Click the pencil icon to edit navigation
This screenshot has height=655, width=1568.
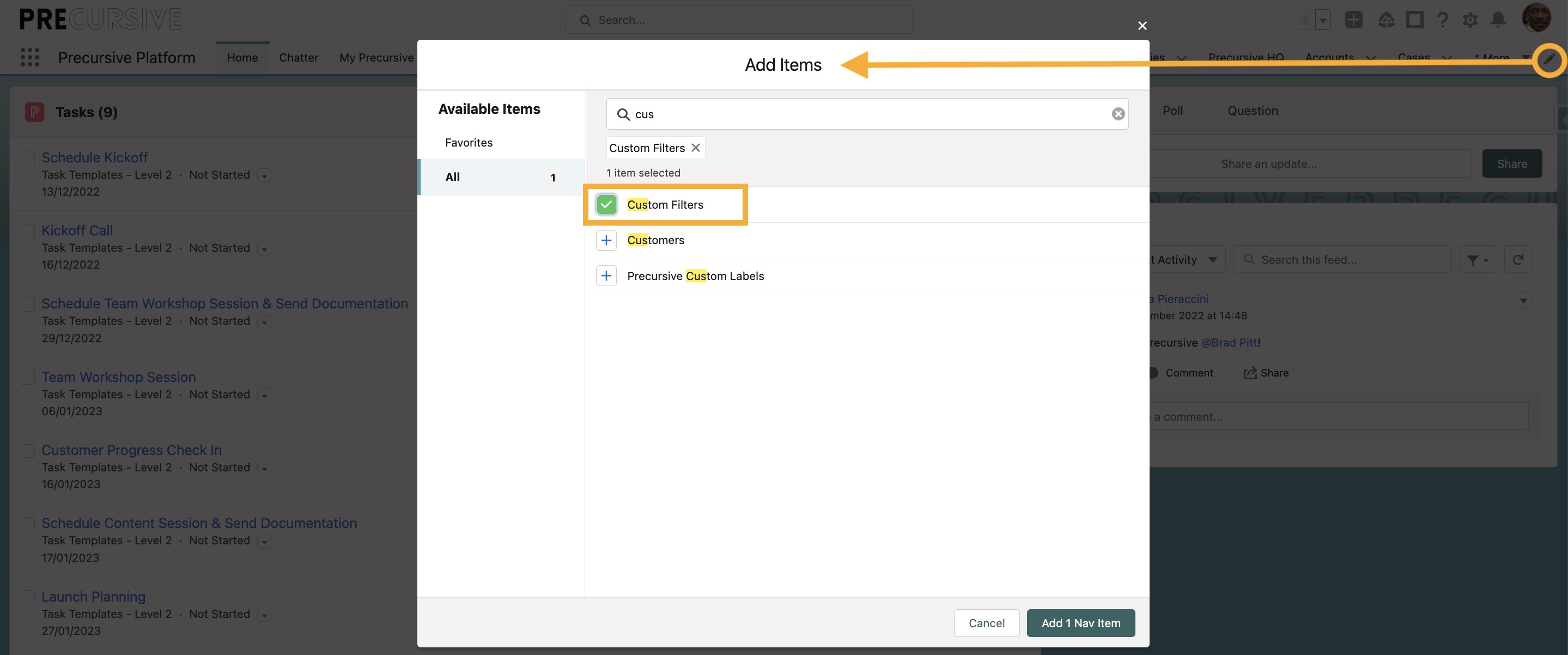[1548, 59]
